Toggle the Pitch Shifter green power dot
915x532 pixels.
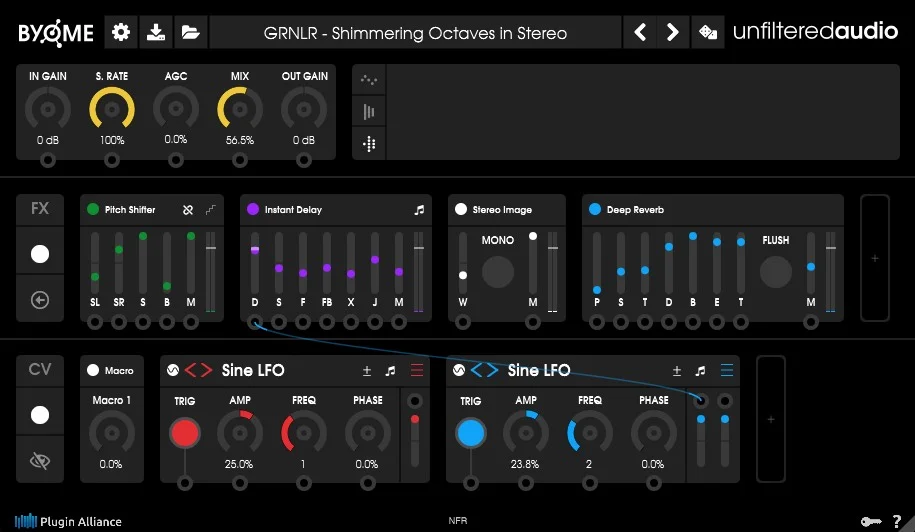[x=93, y=209]
